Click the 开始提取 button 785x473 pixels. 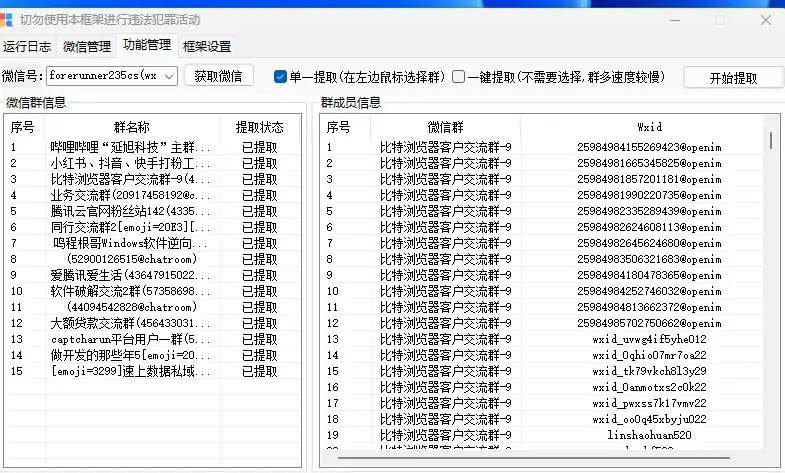coord(733,78)
